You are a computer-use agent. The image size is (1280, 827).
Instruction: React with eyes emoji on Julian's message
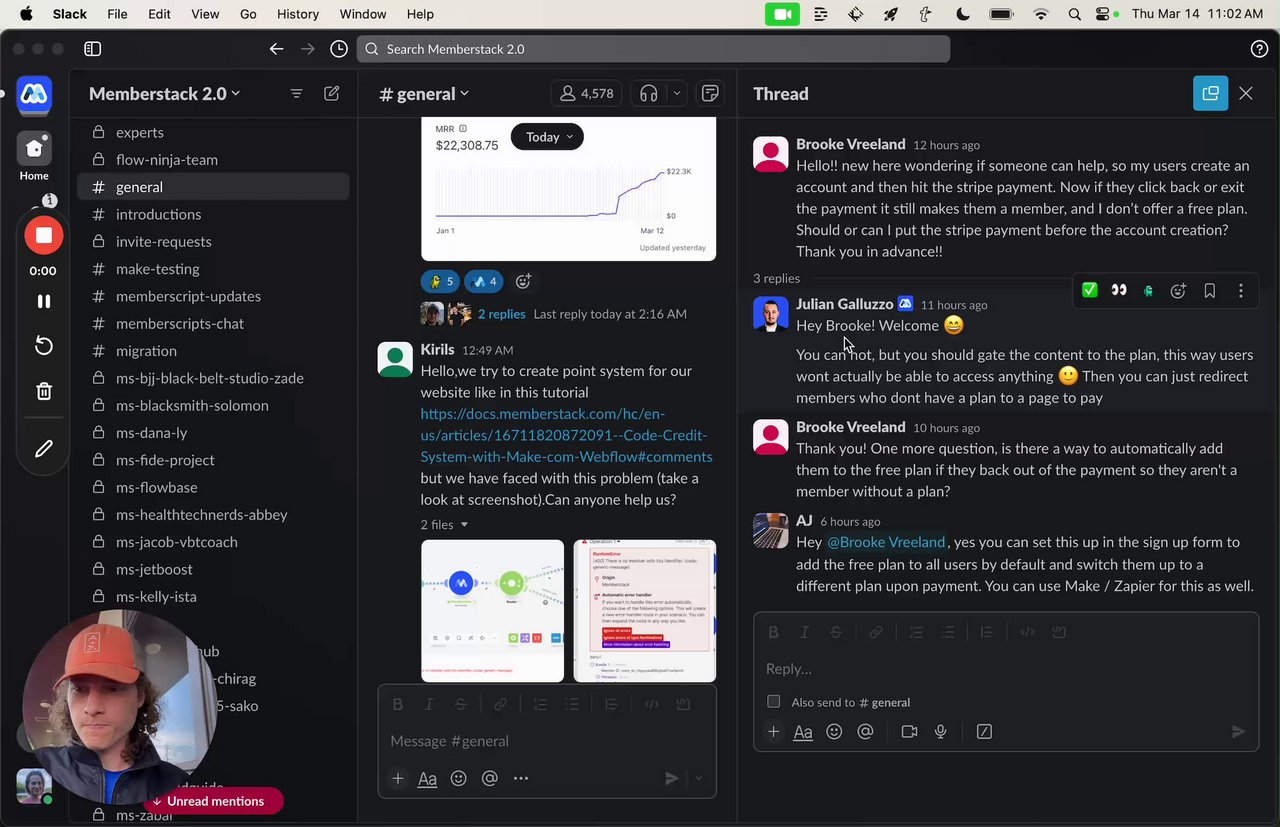1119,290
